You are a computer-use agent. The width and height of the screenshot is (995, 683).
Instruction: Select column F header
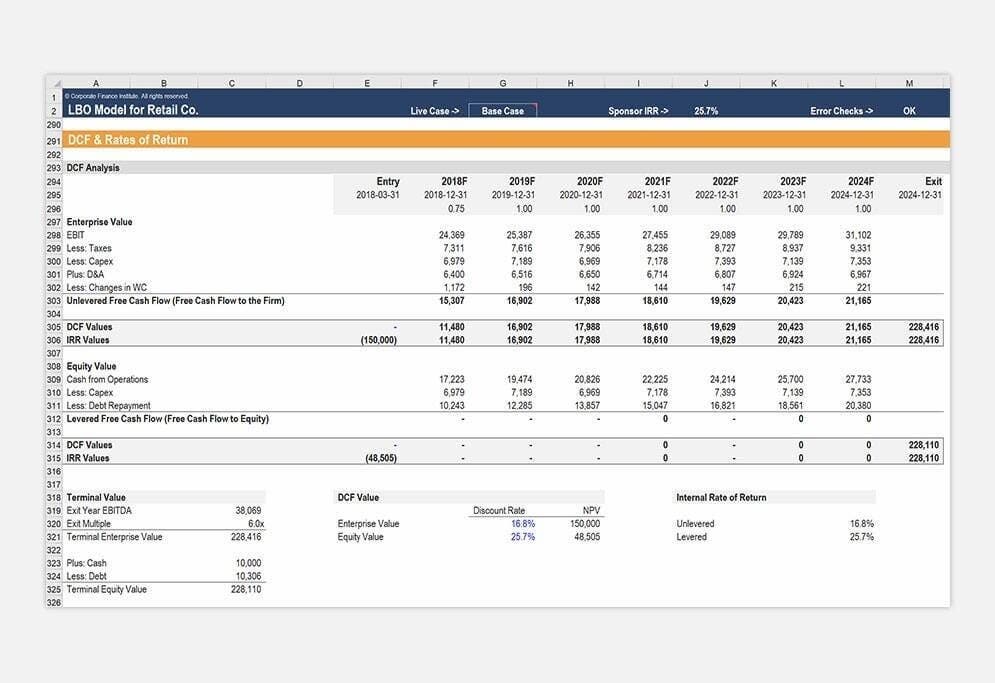point(434,83)
